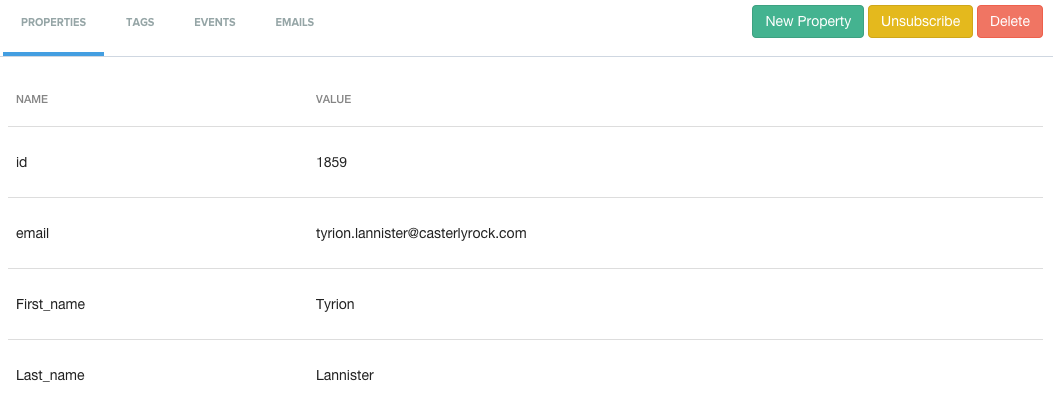
Task: Click the Tyrion first name value
Action: click(x=335, y=304)
